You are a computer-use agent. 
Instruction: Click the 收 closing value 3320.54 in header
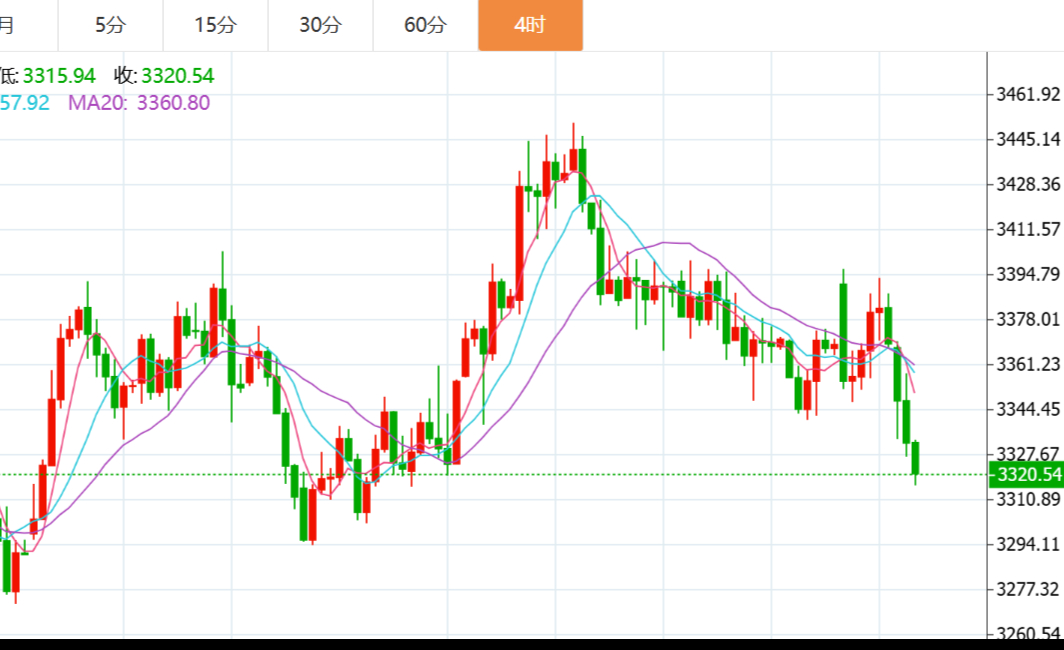tap(178, 75)
